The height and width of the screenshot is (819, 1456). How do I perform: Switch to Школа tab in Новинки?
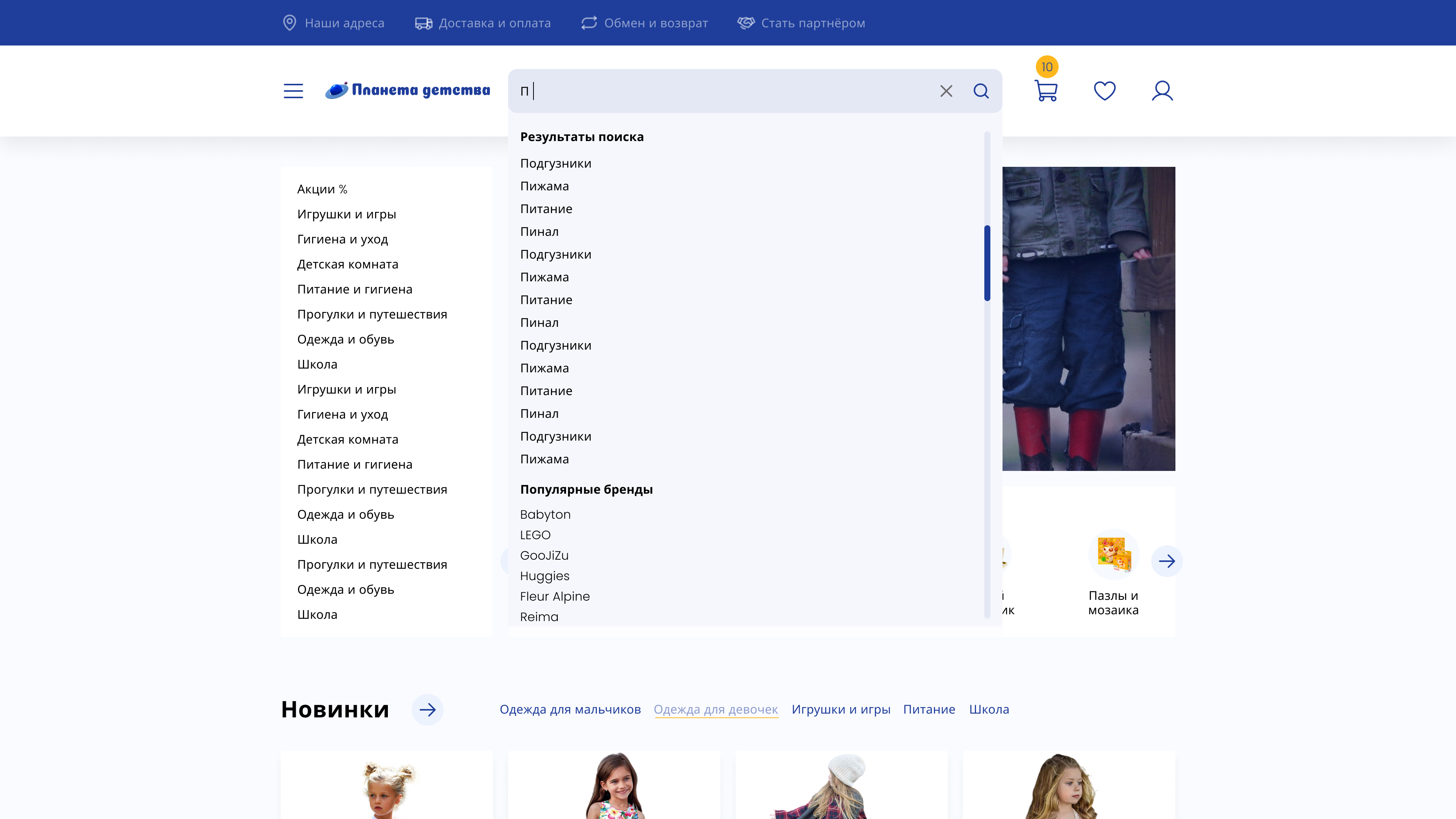(988, 709)
